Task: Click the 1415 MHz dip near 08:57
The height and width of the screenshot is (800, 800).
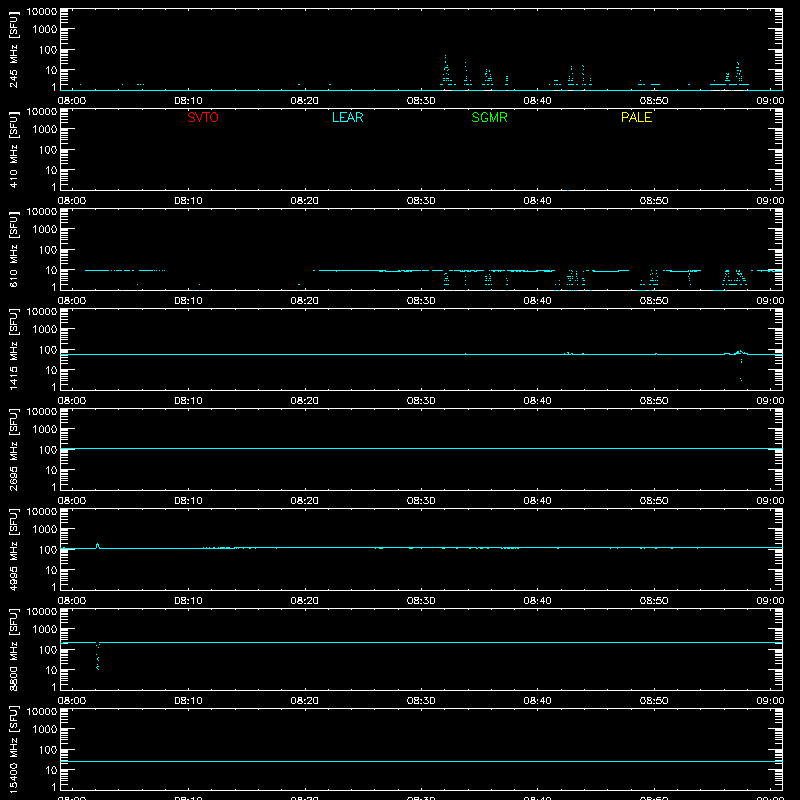Action: (741, 367)
